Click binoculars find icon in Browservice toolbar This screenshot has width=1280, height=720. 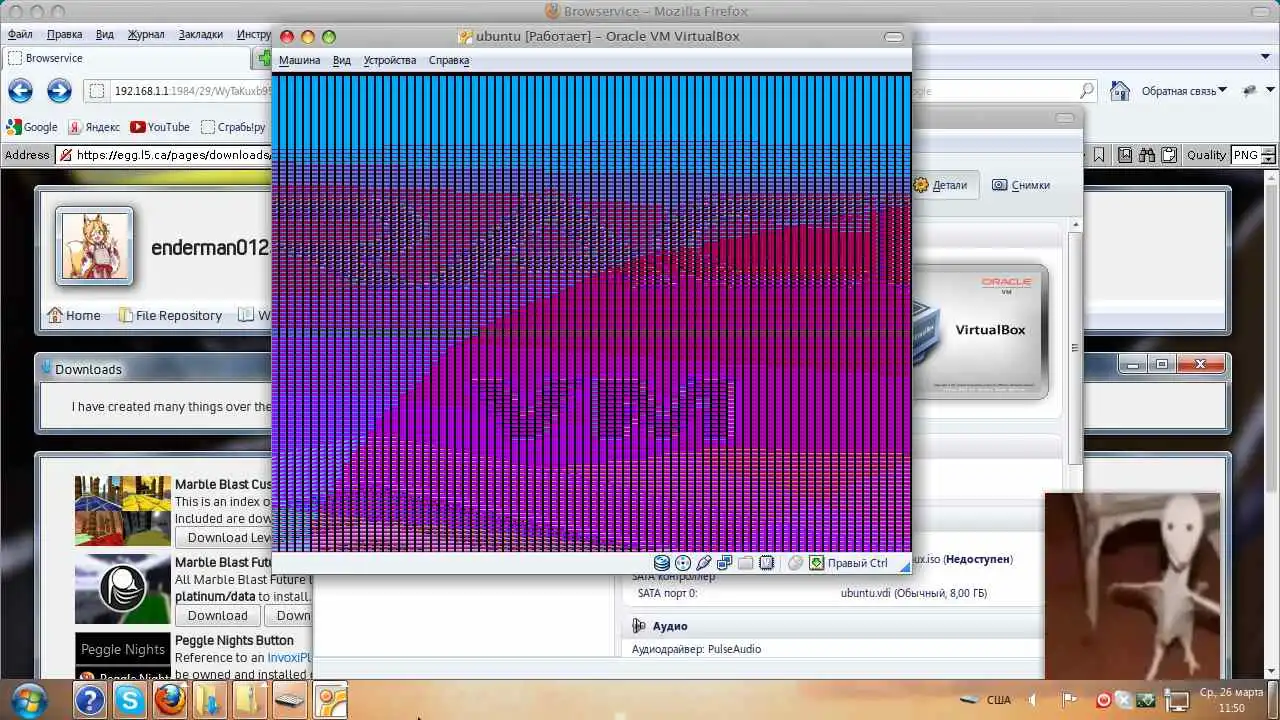[1146, 155]
